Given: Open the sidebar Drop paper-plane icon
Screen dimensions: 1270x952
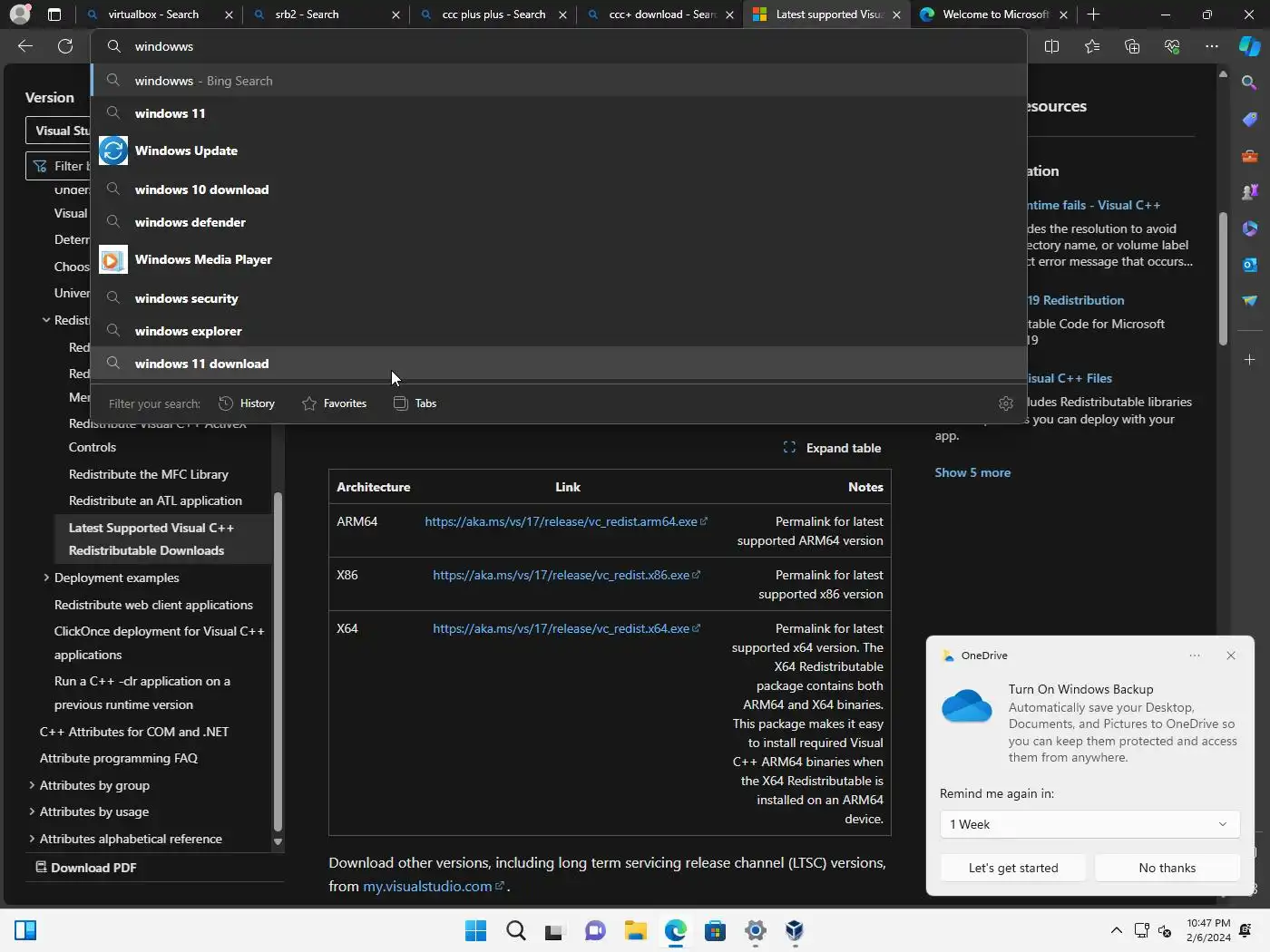Looking at the screenshot, I should (1249, 300).
